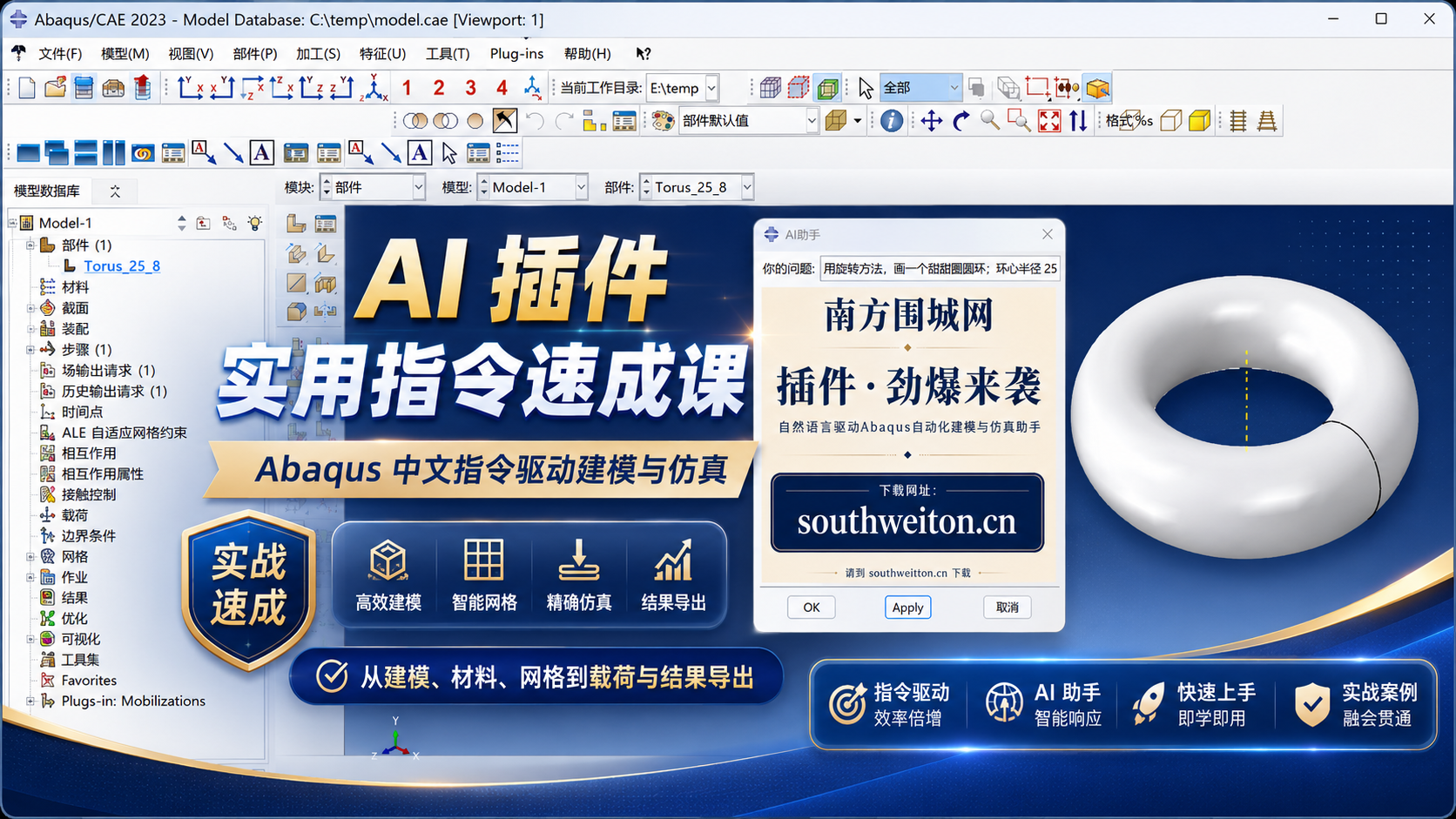Open an existing model database
1456x819 pixels.
[x=55, y=88]
